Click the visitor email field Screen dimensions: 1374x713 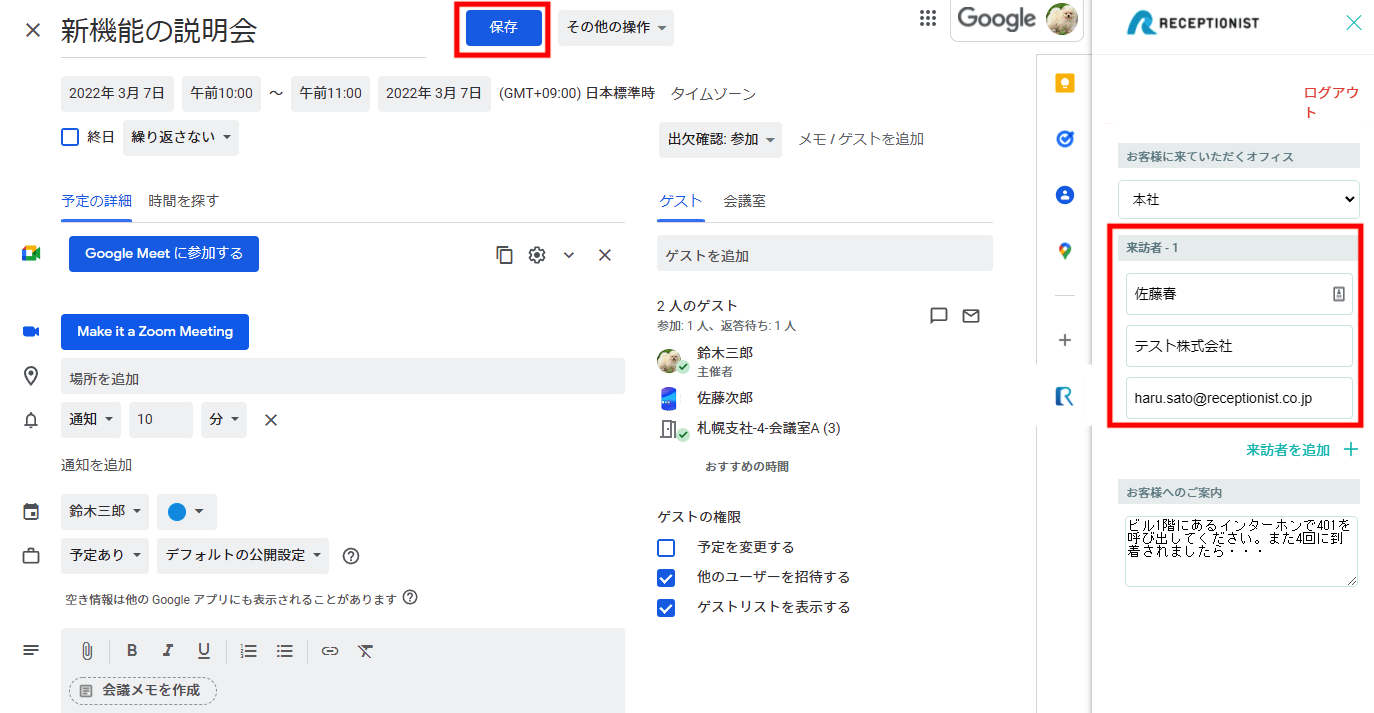(1239, 398)
